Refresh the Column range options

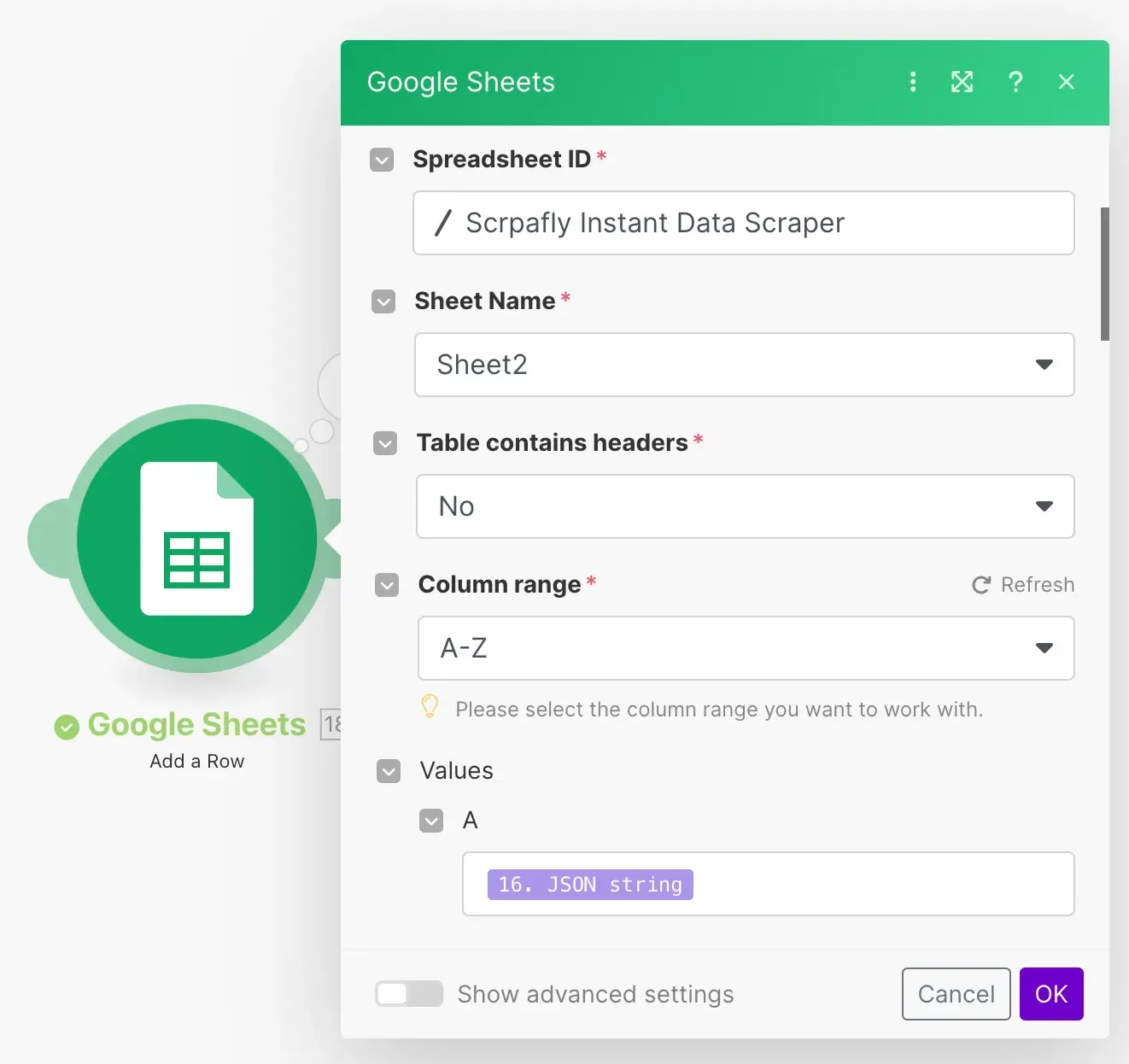click(x=1022, y=585)
